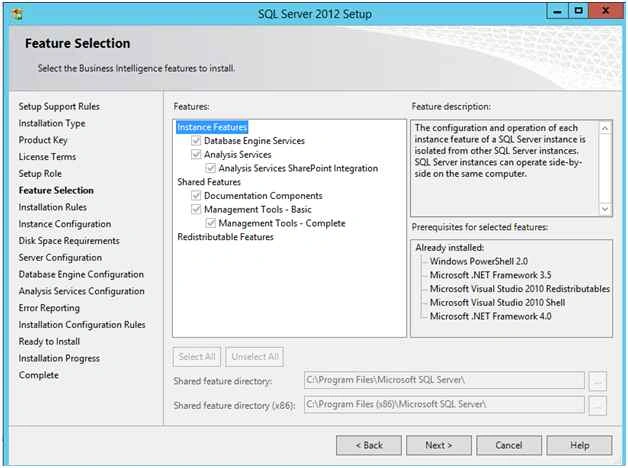Toggle Management Tools - Complete checkbox

pyautogui.click(x=211, y=223)
